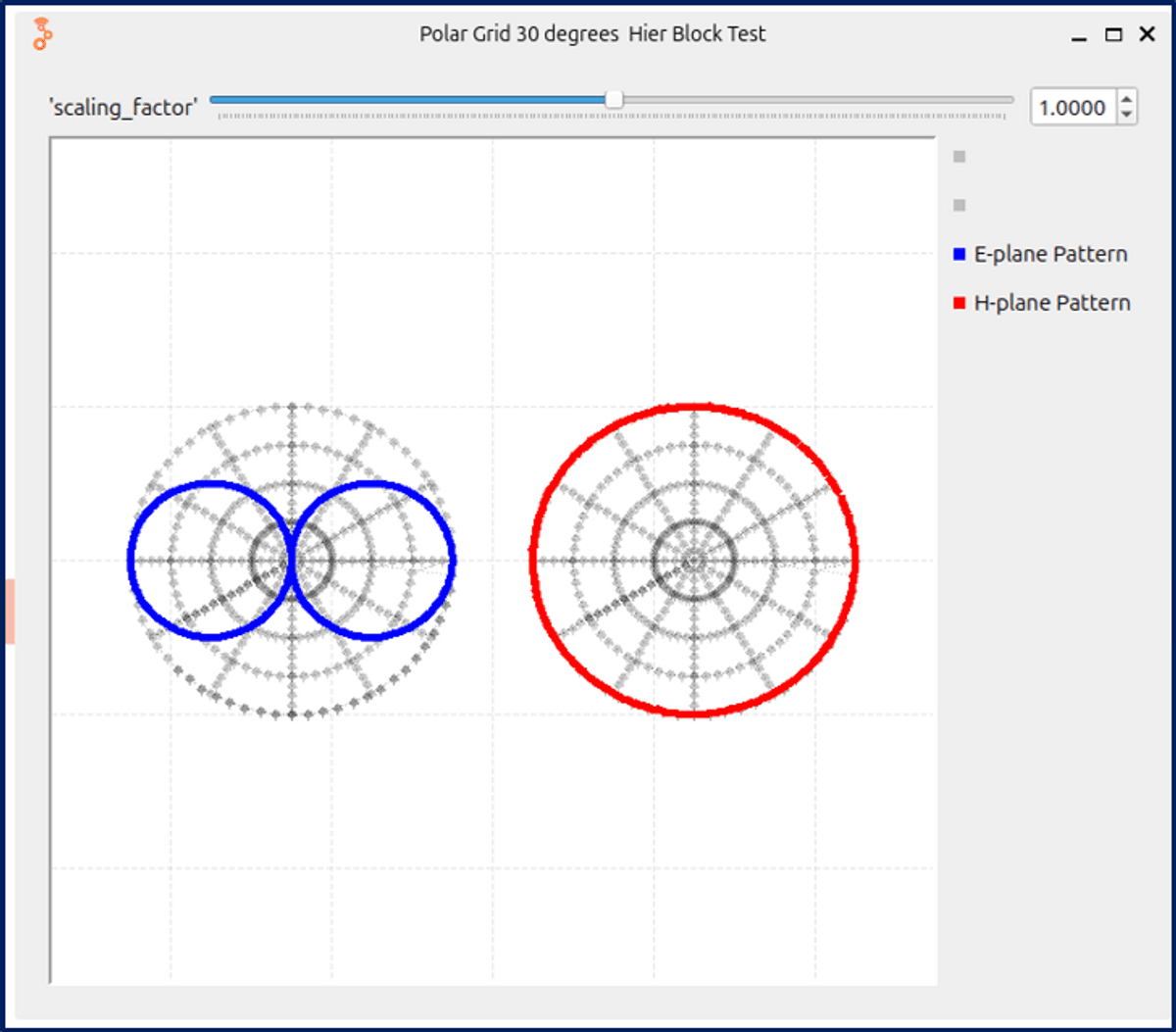Click the unfilled gray slider track right of handle
This screenshot has width=1176, height=1032.
coord(813,100)
